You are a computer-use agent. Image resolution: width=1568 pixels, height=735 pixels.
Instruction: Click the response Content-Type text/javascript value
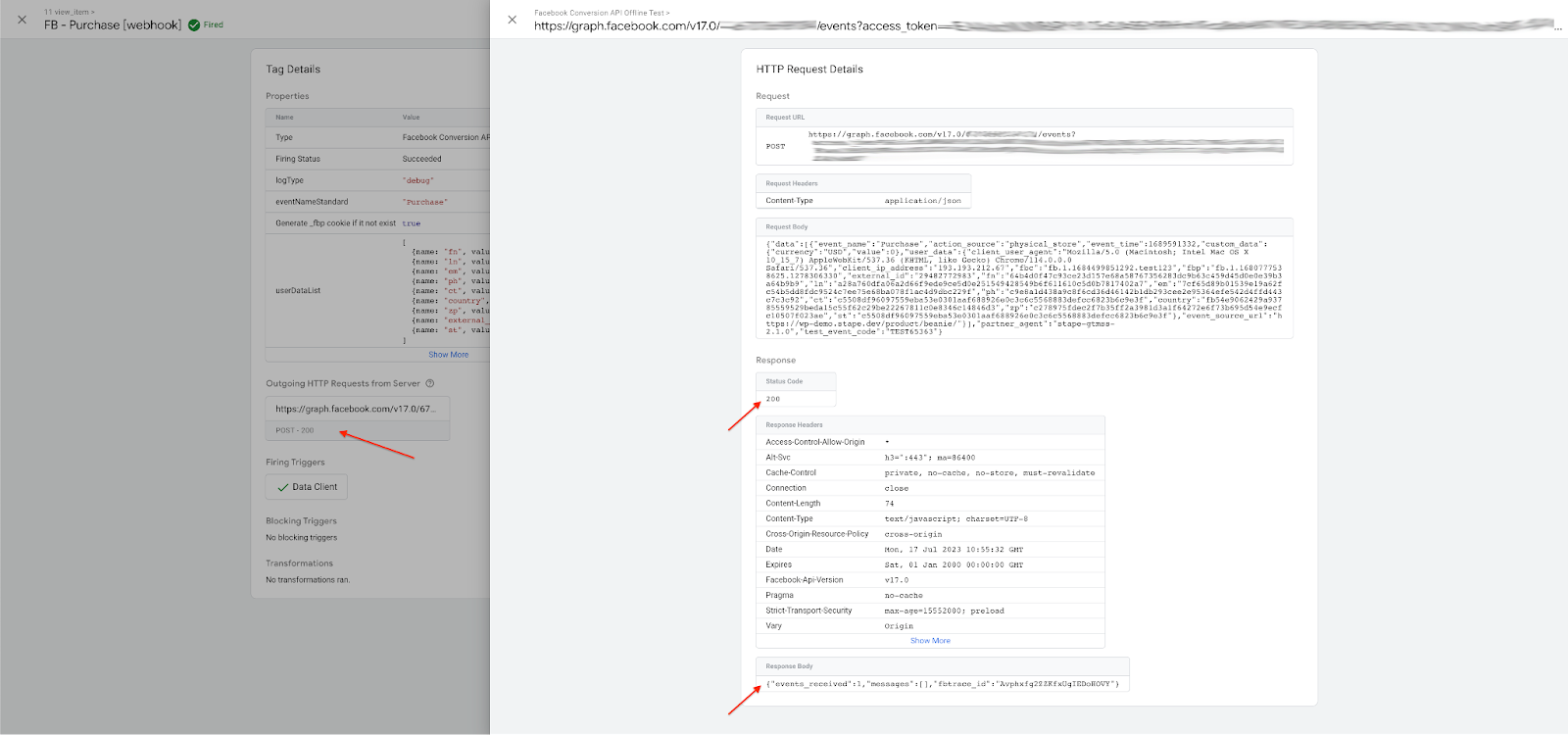(956, 519)
